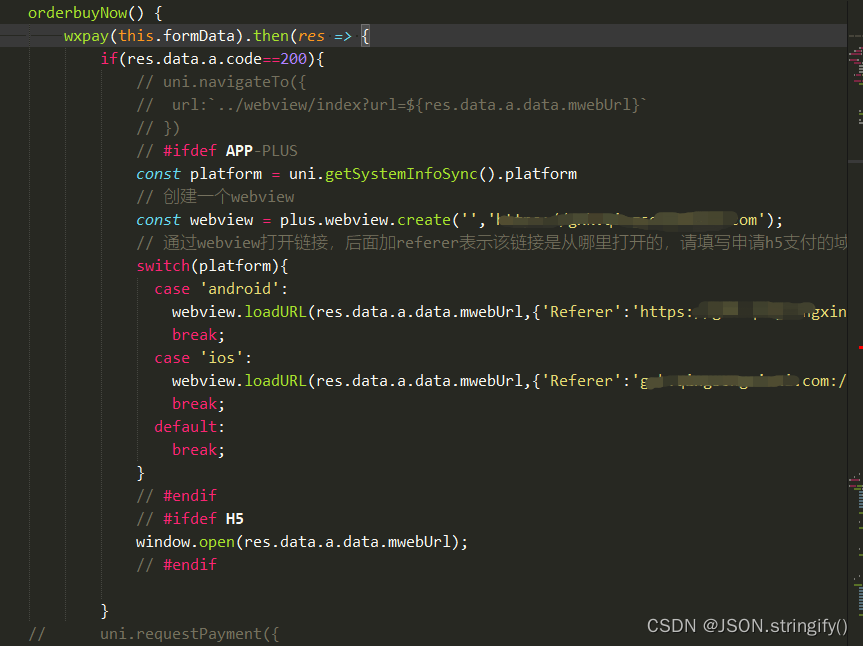This screenshot has width=863, height=646.
Task: Click the commented uni.navigateTo line
Action: click(x=221, y=82)
